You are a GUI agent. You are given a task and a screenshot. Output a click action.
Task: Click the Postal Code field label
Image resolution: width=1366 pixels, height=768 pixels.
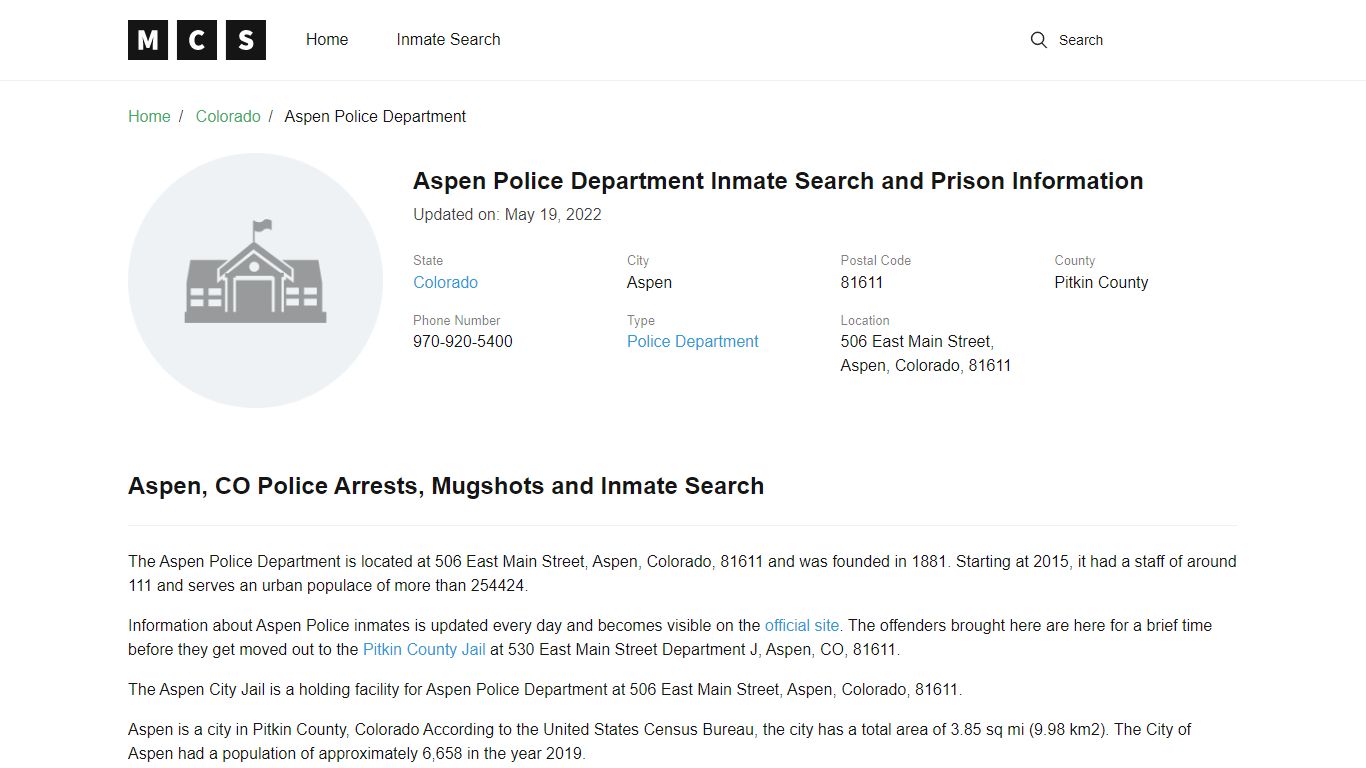click(x=875, y=260)
